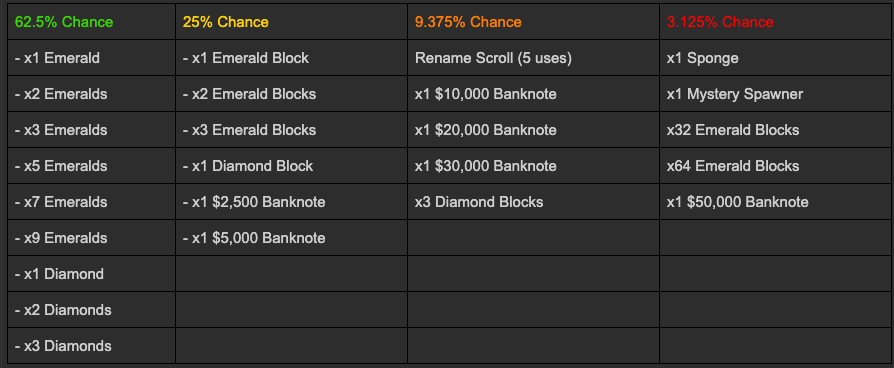Select the 3.125% Chance header
Image resolution: width=894 pixels, height=368 pixels.
pyautogui.click(x=773, y=22)
